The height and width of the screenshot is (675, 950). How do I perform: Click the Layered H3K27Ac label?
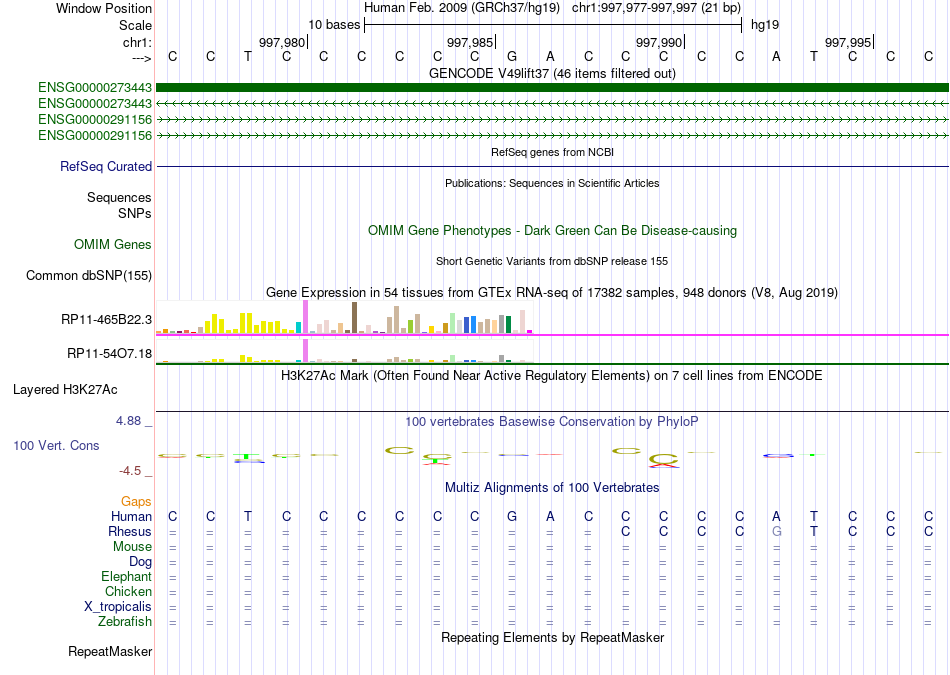(65, 390)
